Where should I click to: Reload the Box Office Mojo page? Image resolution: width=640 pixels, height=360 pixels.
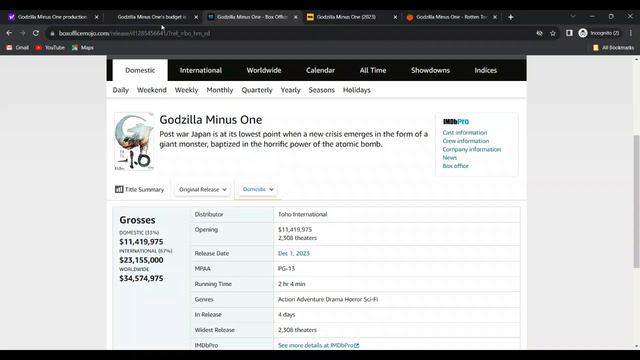point(36,33)
